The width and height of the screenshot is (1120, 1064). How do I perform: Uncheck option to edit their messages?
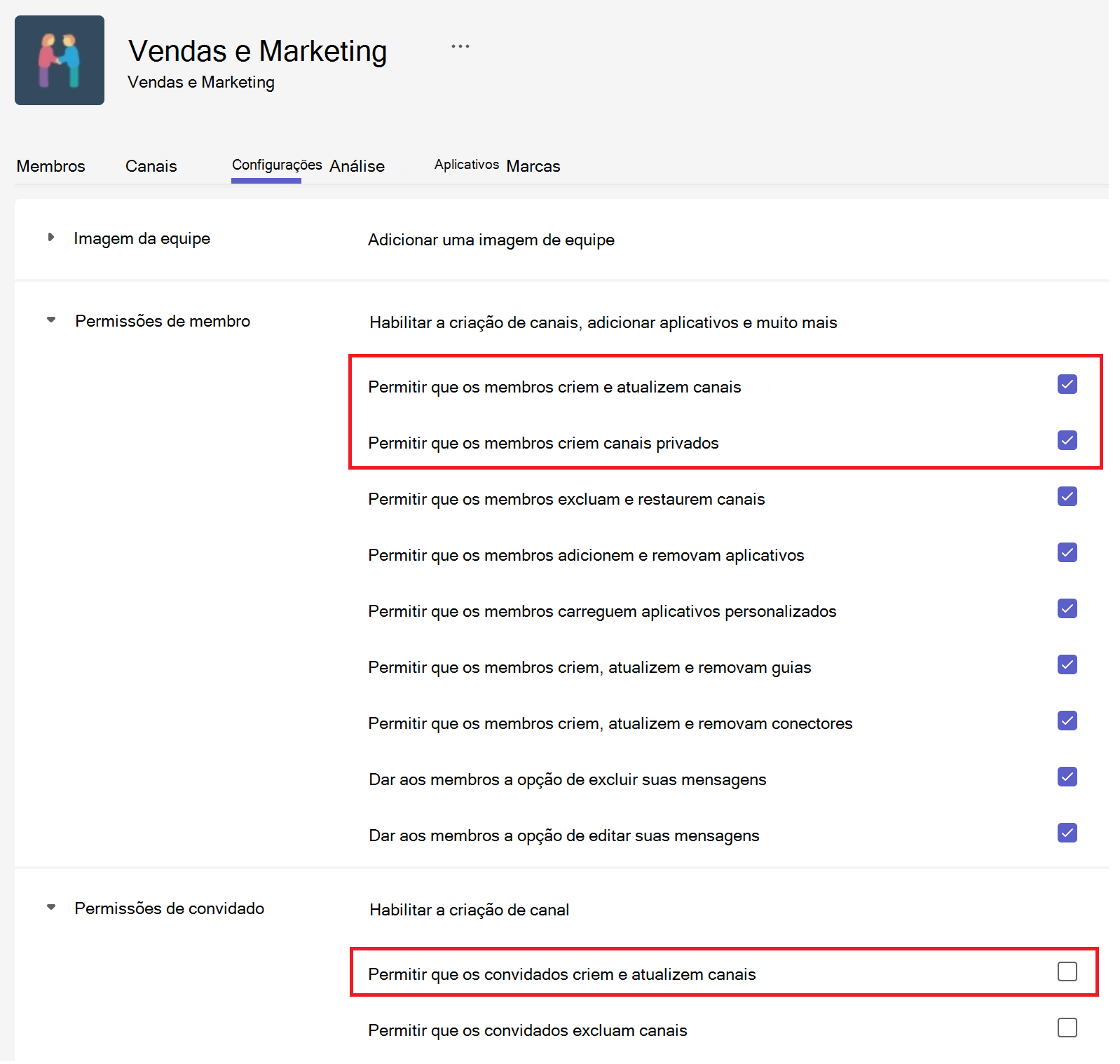pos(1067,833)
